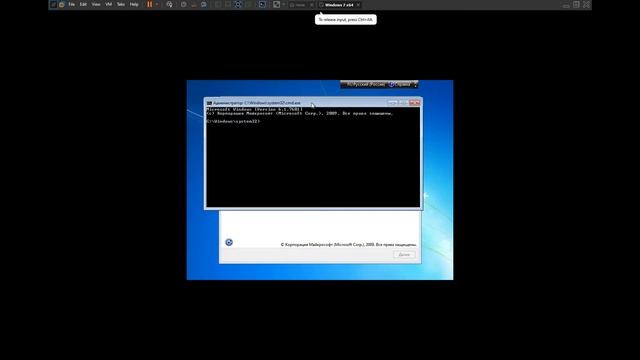Open the View menu

tap(96, 4)
